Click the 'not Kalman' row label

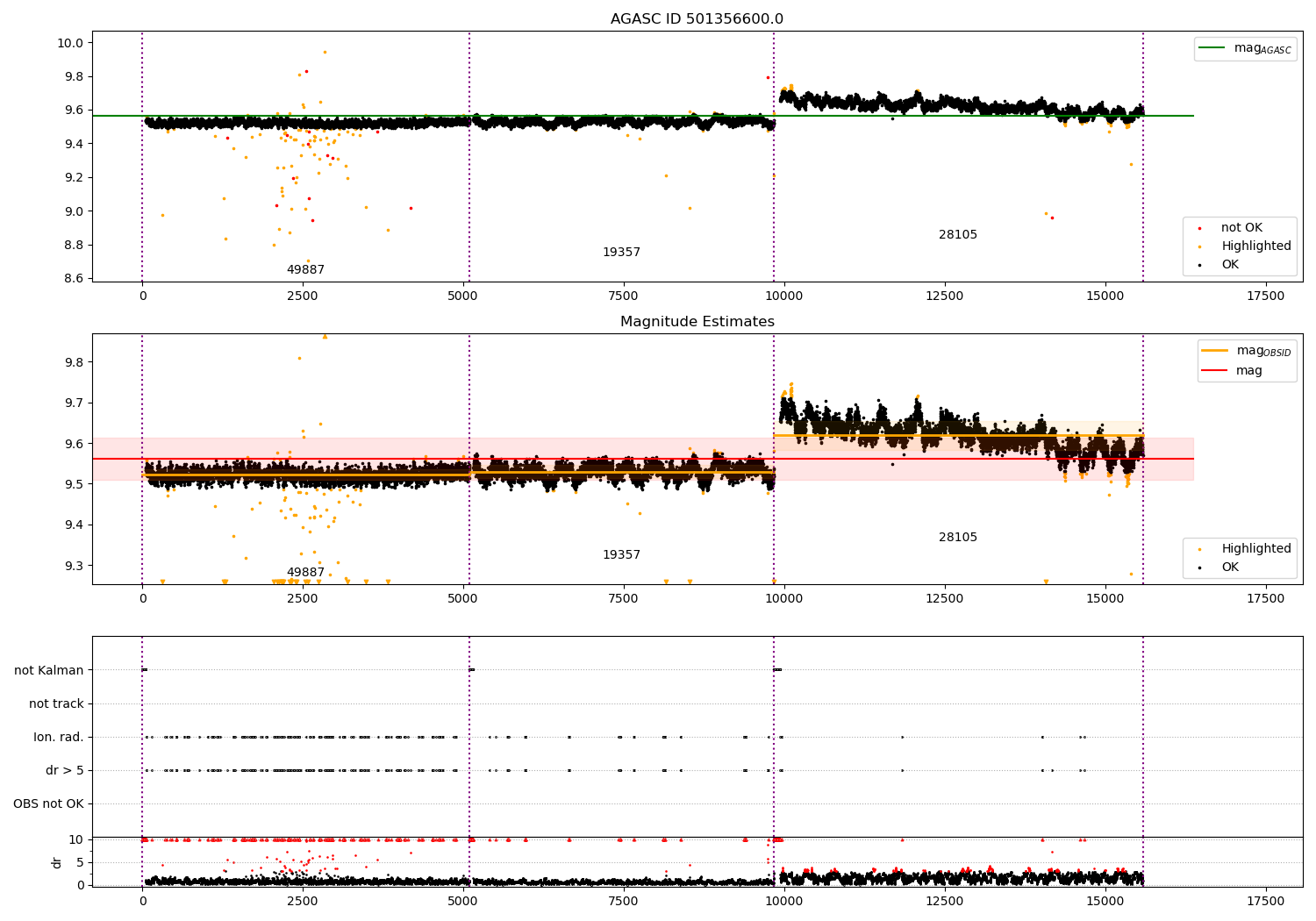pyautogui.click(x=49, y=670)
